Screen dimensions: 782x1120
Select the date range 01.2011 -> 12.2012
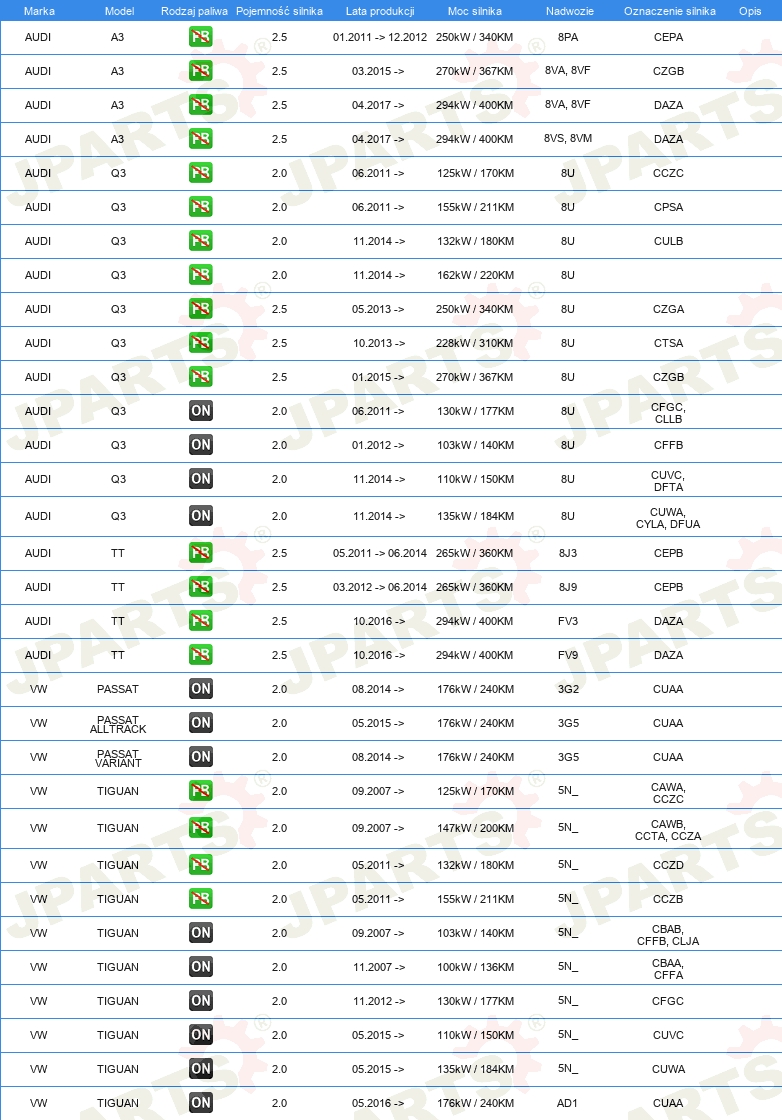[380, 37]
